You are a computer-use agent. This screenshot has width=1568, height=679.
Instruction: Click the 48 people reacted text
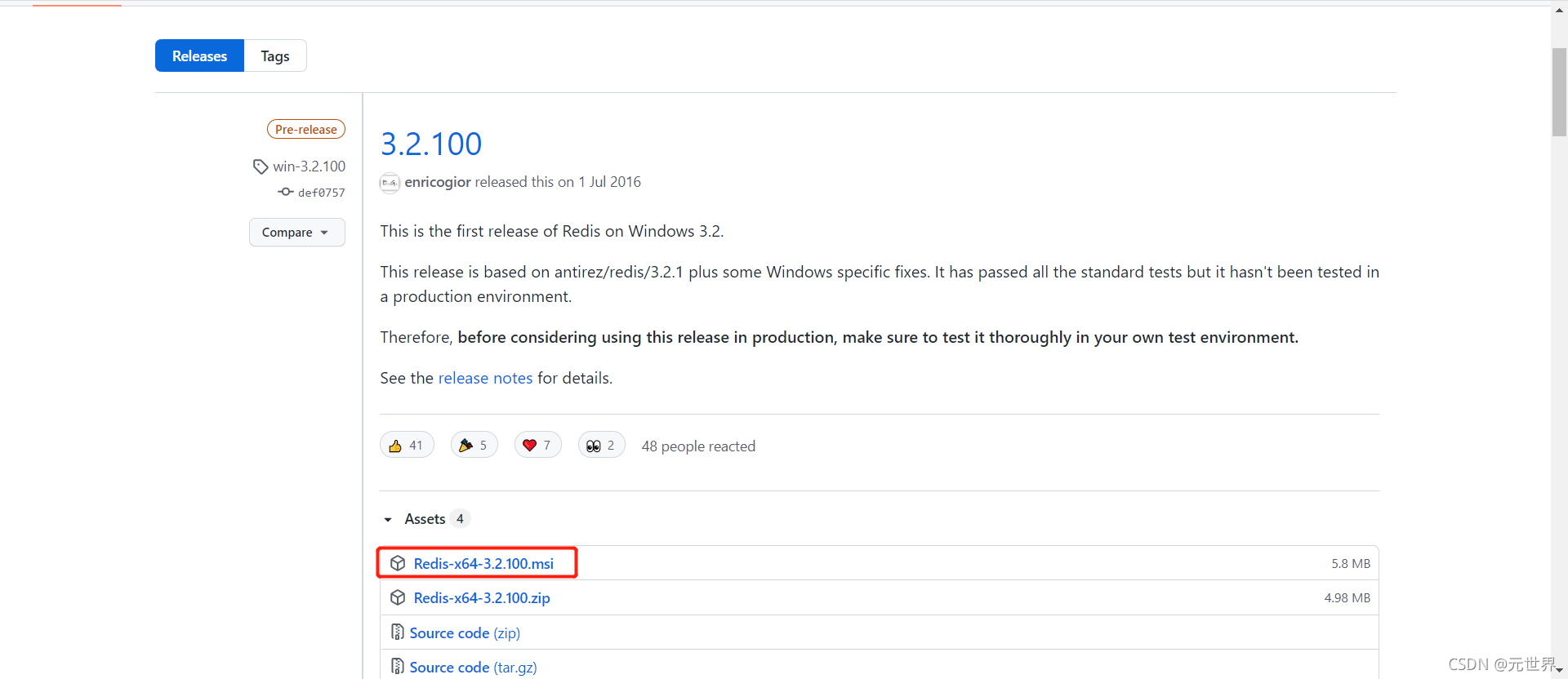(698, 446)
